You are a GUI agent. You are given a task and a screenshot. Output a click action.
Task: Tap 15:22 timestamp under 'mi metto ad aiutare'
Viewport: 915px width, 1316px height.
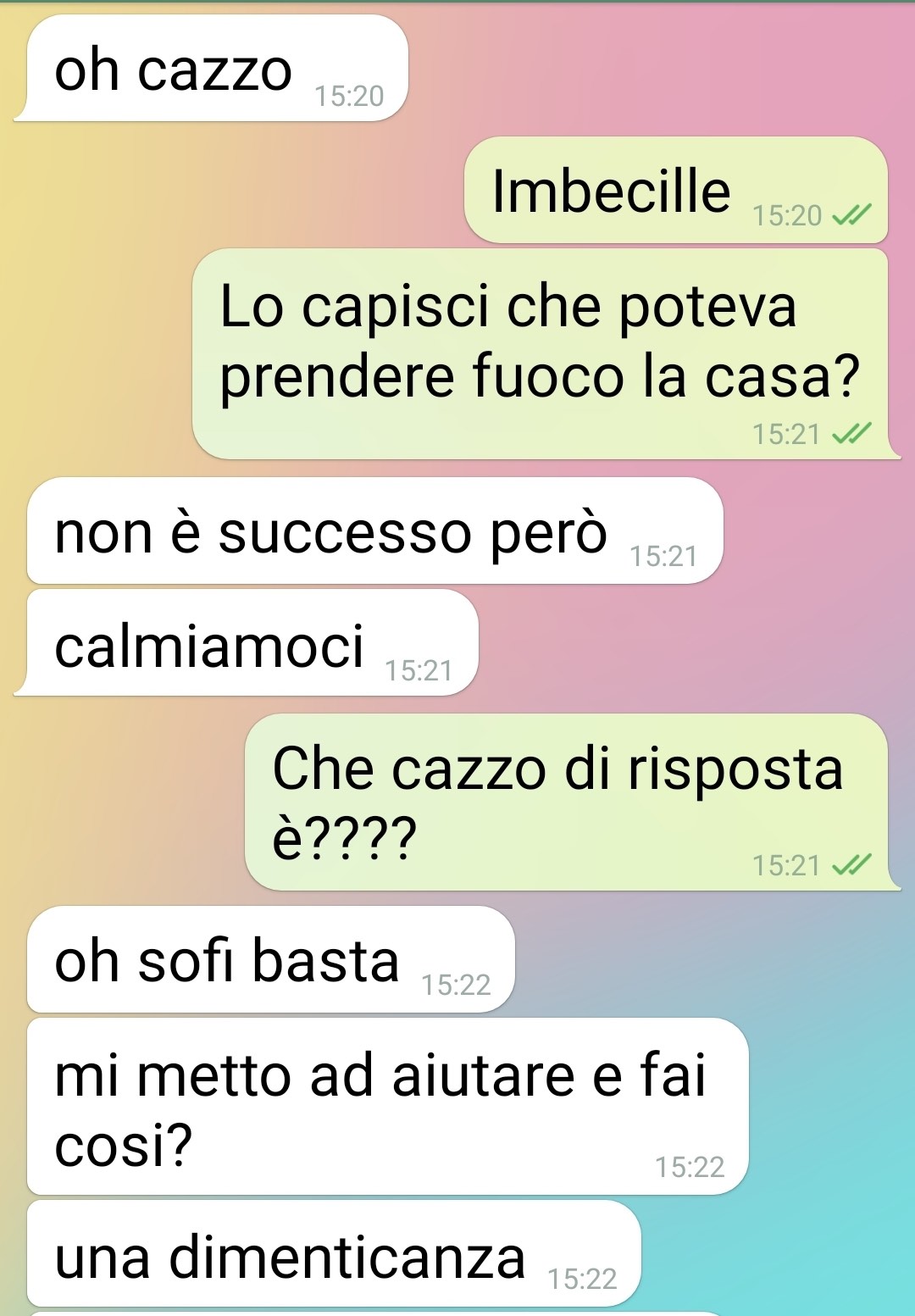[x=690, y=1168]
